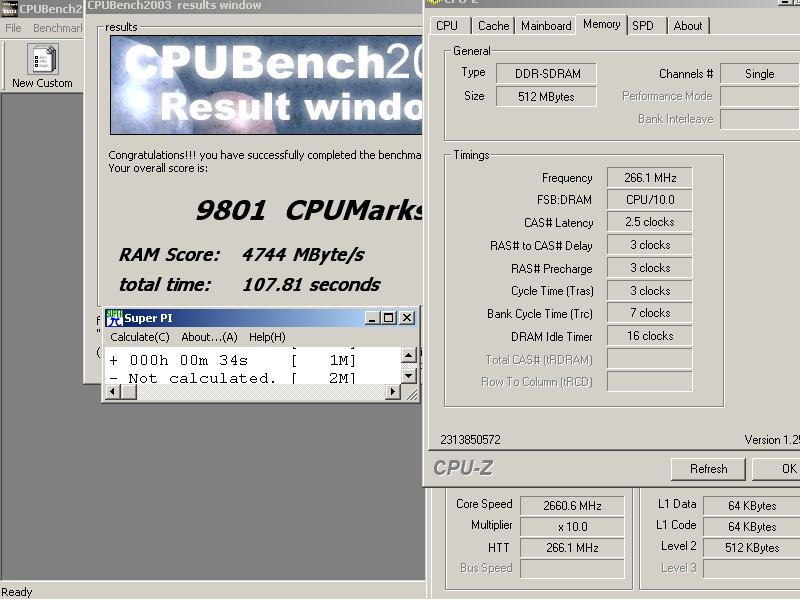The width and height of the screenshot is (800, 600).
Task: Click the Level 2 512 KBytes field
Action: (752, 547)
